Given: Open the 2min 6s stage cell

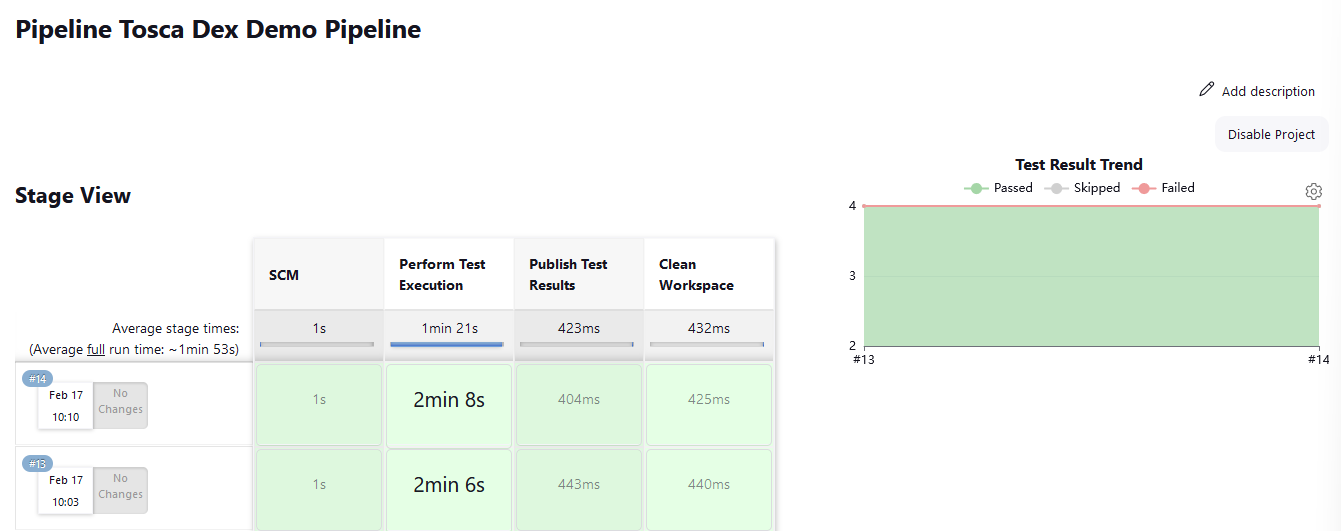Looking at the screenshot, I should [x=449, y=485].
